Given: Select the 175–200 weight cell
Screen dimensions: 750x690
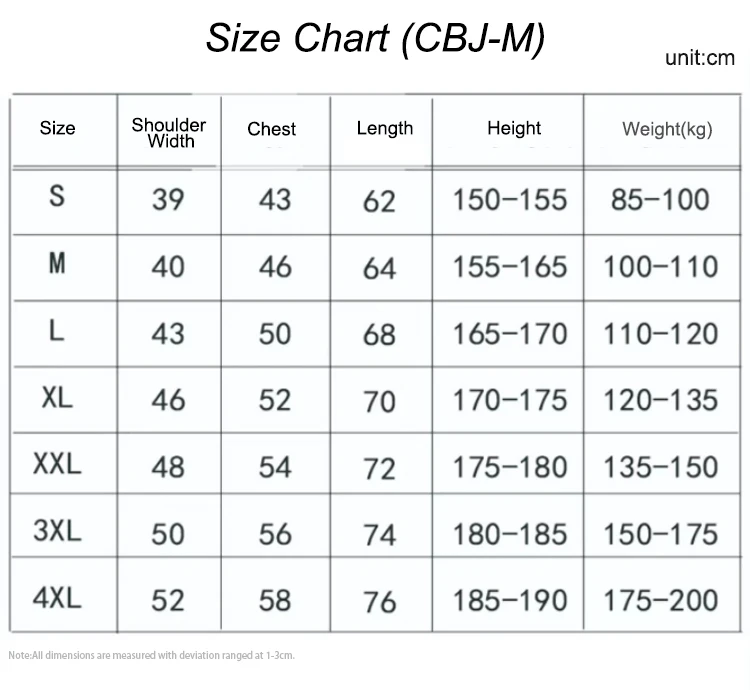Looking at the screenshot, I should tap(660, 600).
